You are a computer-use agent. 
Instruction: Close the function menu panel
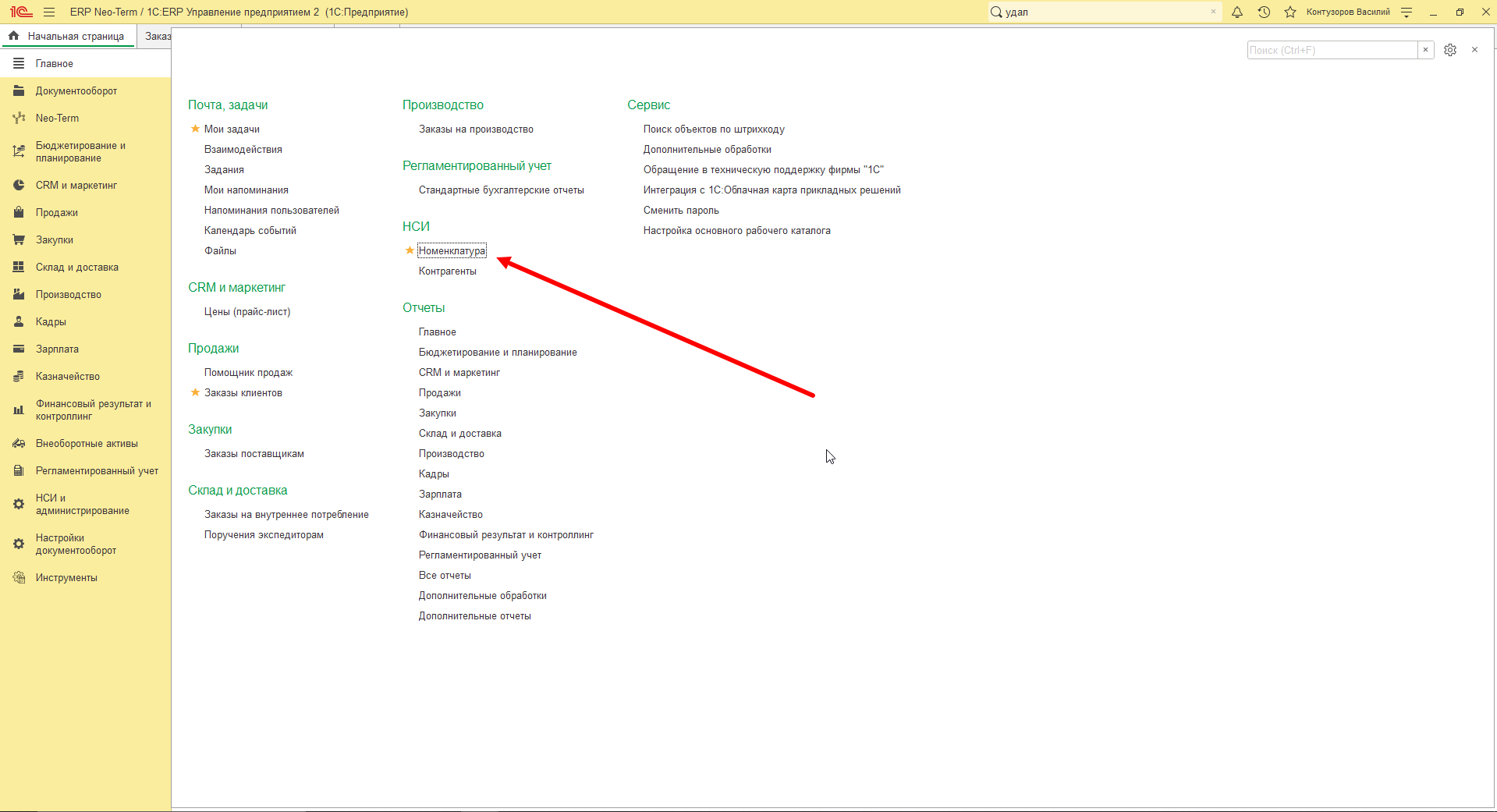(1474, 50)
